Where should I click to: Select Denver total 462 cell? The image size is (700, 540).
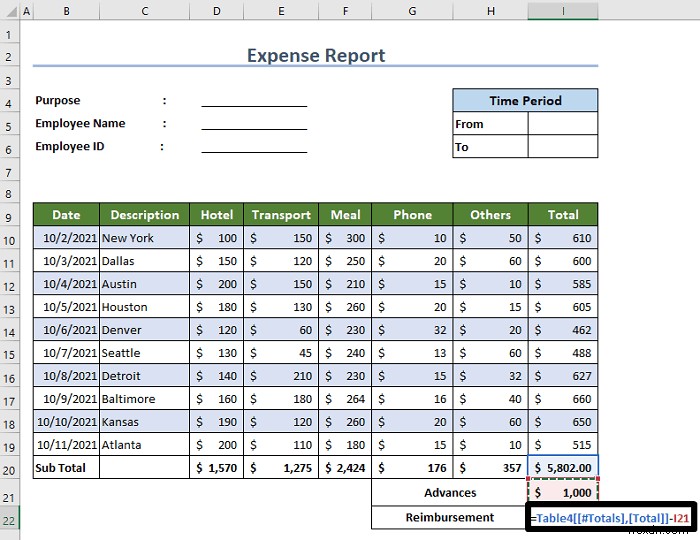563,330
